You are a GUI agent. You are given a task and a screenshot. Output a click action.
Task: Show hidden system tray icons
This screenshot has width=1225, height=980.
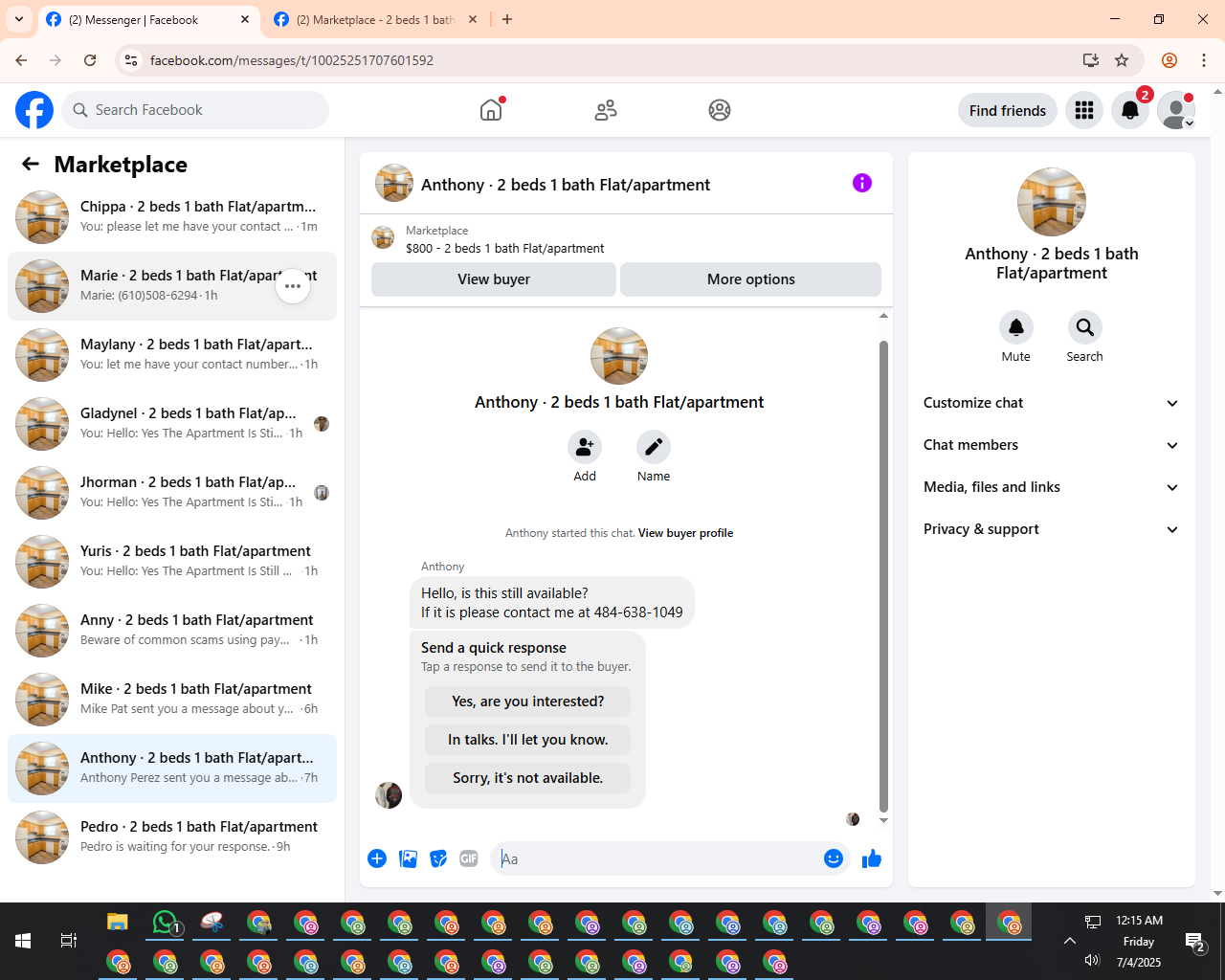[1070, 941]
